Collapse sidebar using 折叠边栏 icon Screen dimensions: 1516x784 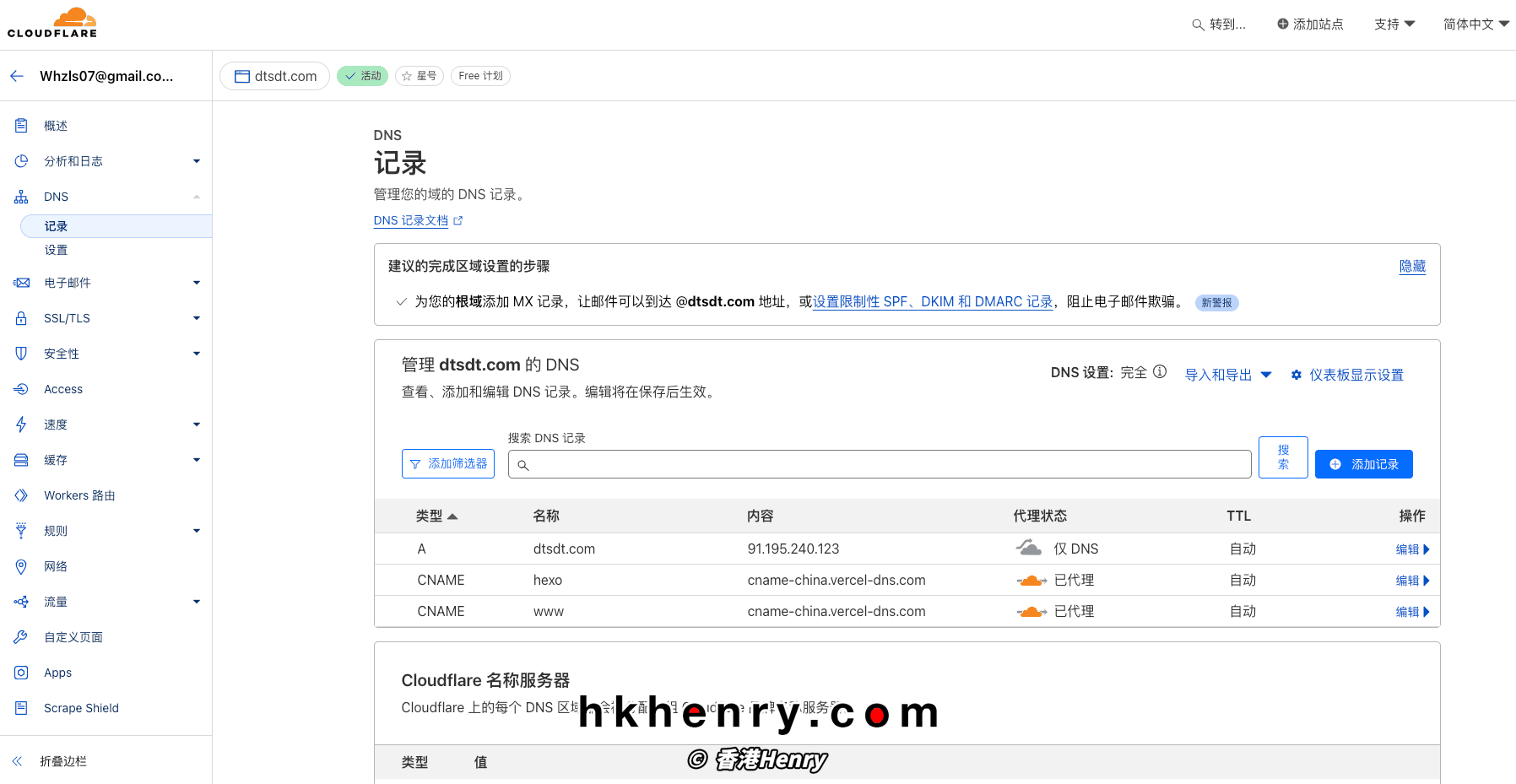click(x=16, y=760)
